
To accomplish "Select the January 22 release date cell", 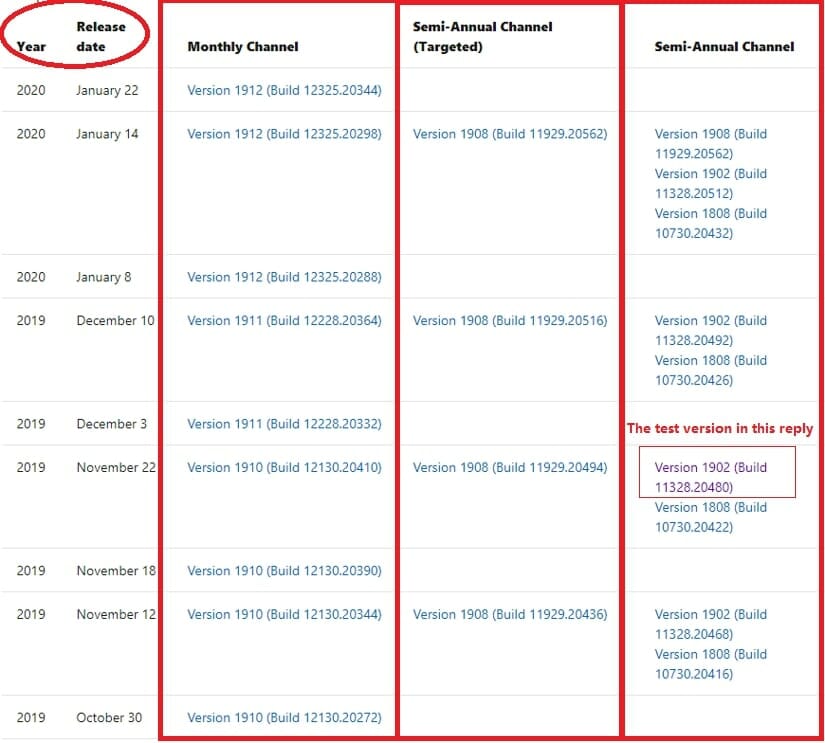I will 107,91.
